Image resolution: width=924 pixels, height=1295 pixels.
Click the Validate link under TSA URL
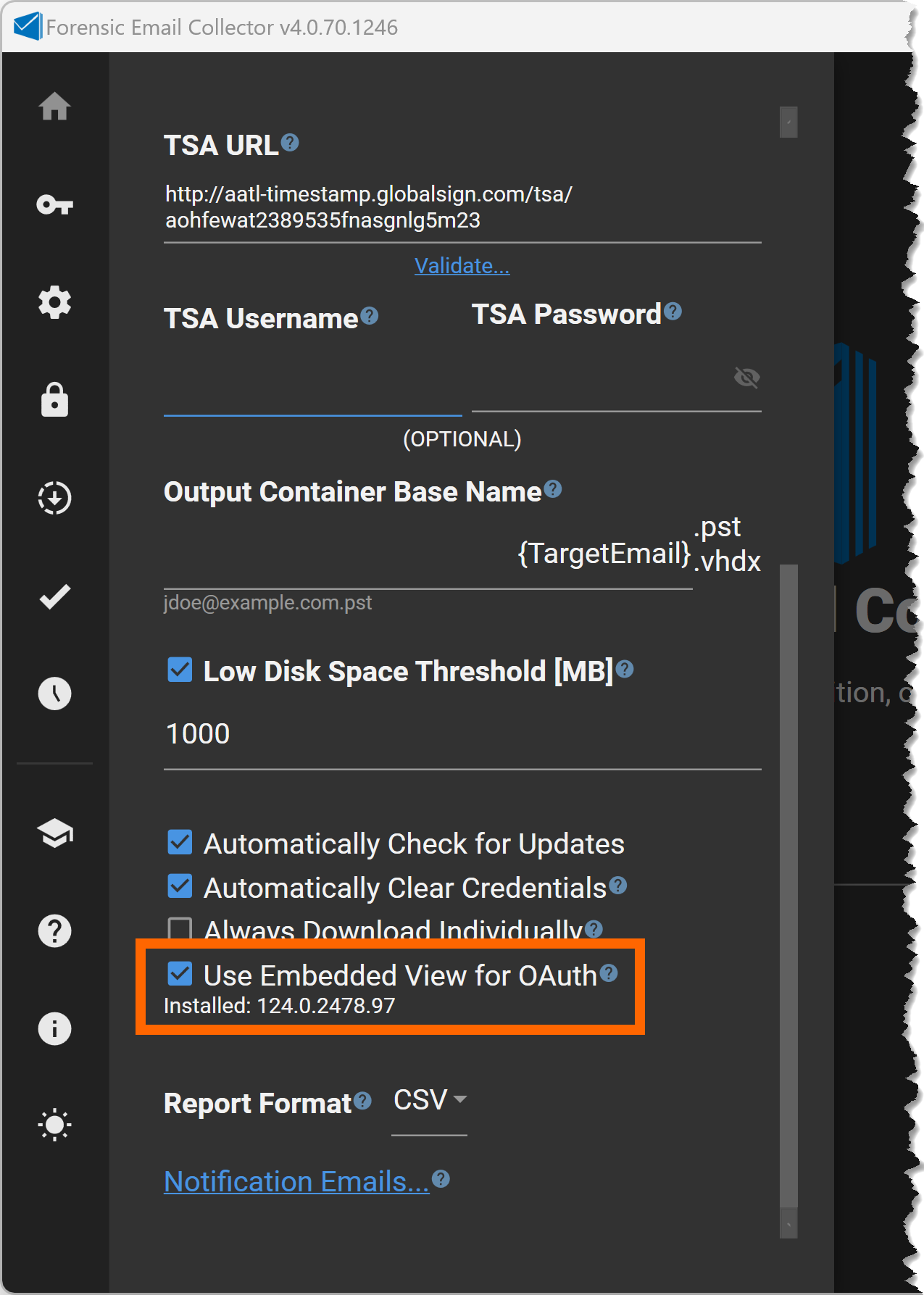tap(462, 266)
